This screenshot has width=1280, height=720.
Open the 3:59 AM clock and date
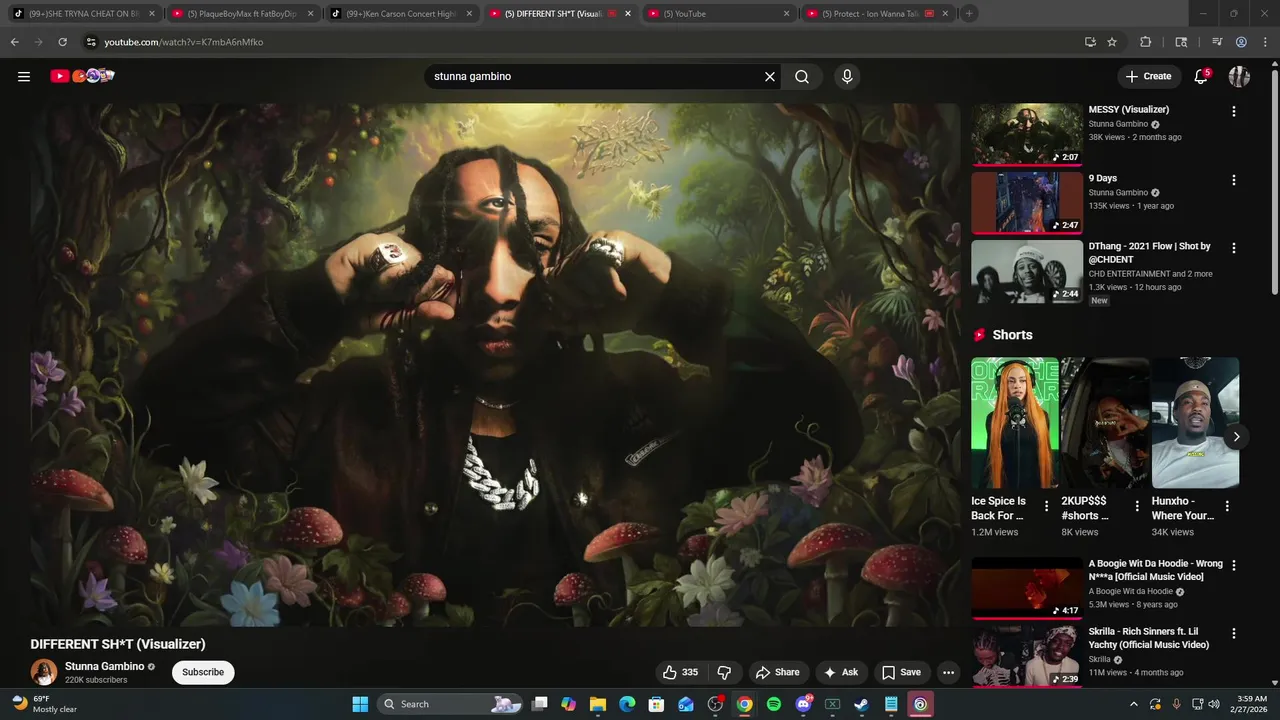click(x=1251, y=704)
